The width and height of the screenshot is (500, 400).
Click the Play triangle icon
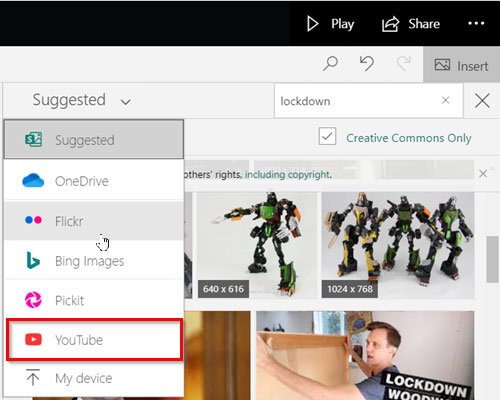point(312,24)
